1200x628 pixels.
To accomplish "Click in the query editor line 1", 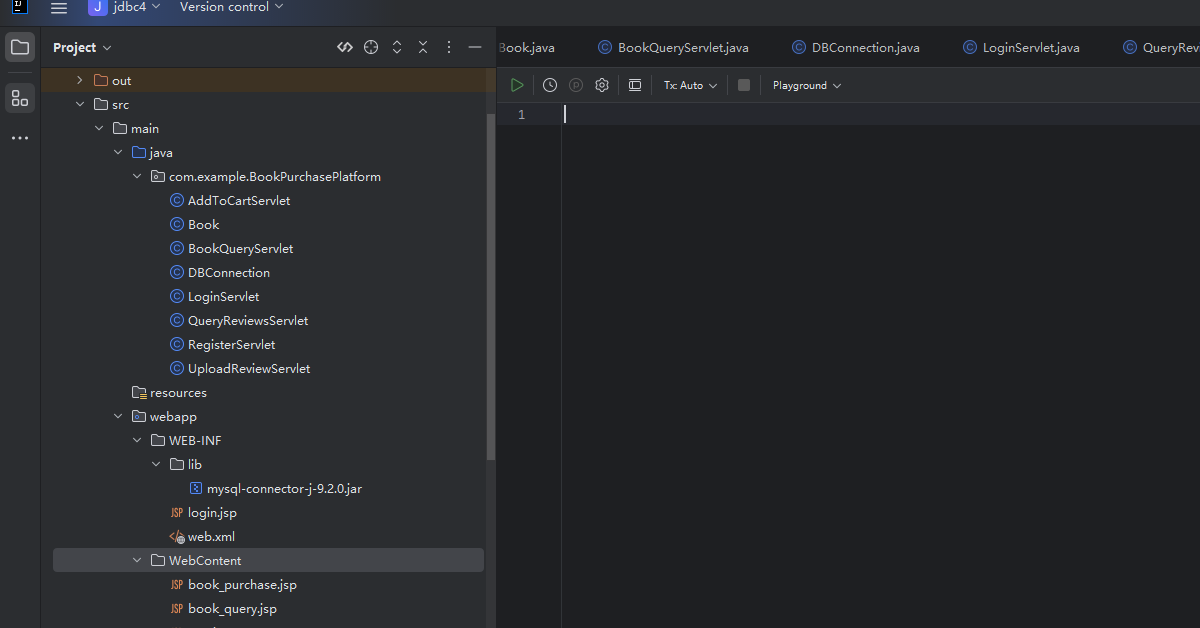I will tap(880, 114).
